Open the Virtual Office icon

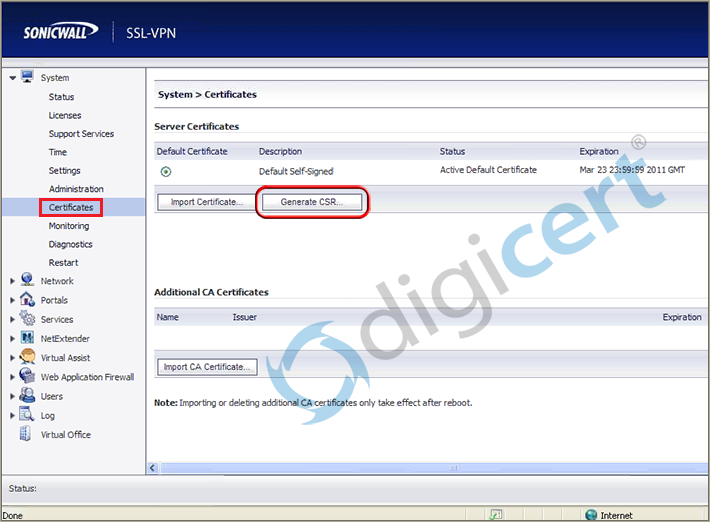28,434
